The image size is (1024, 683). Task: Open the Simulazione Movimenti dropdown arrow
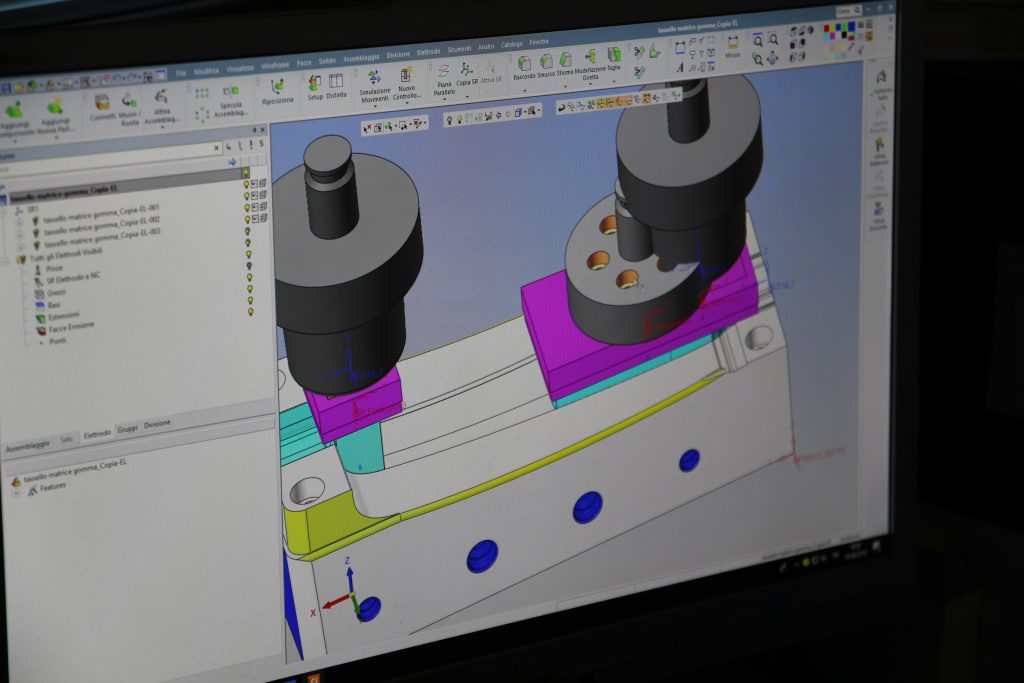point(375,106)
